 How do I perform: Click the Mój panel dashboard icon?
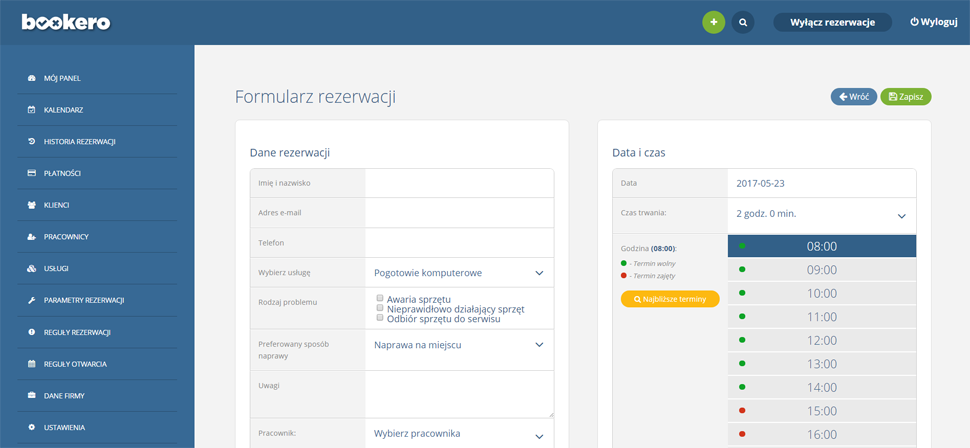(x=32, y=79)
